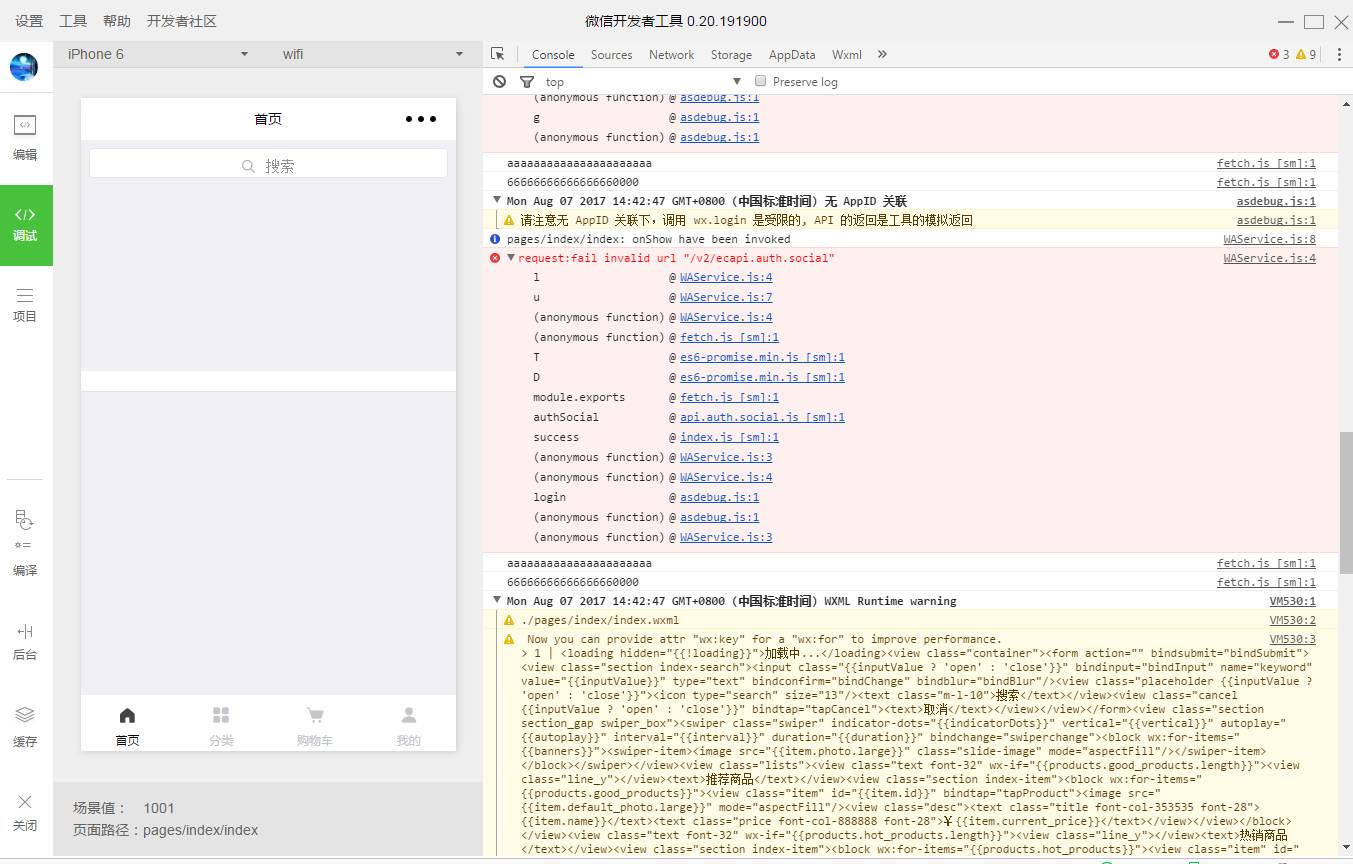Select the Console tab
The image size is (1353, 864).
point(553,55)
